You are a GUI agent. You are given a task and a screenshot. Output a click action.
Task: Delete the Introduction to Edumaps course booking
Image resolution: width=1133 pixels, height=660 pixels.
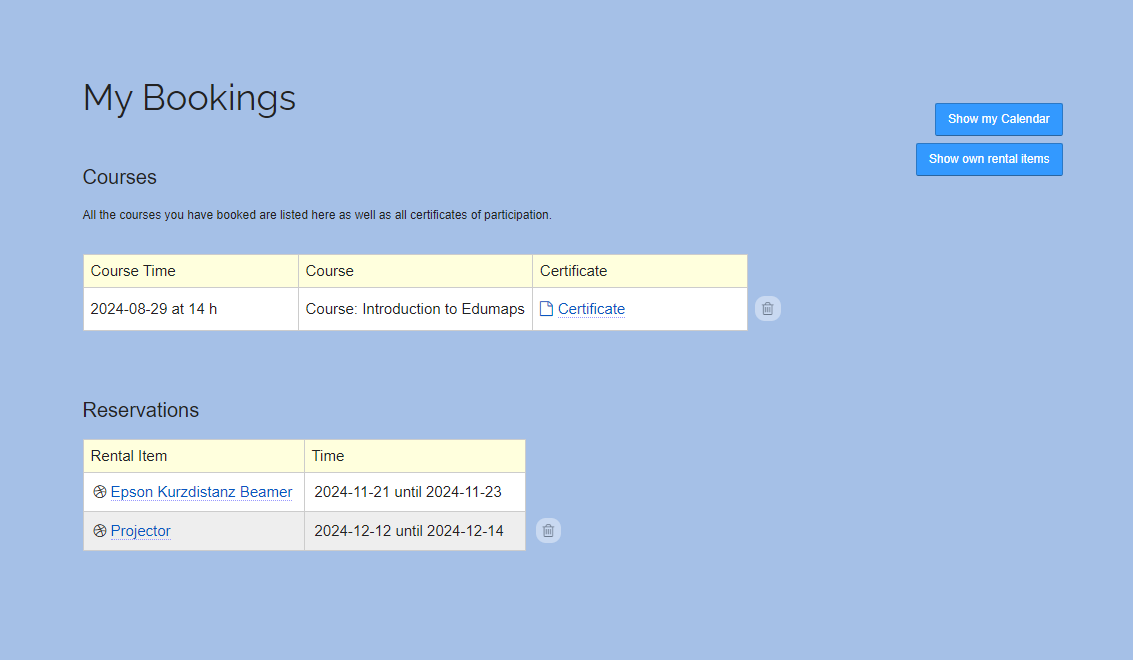pos(767,309)
